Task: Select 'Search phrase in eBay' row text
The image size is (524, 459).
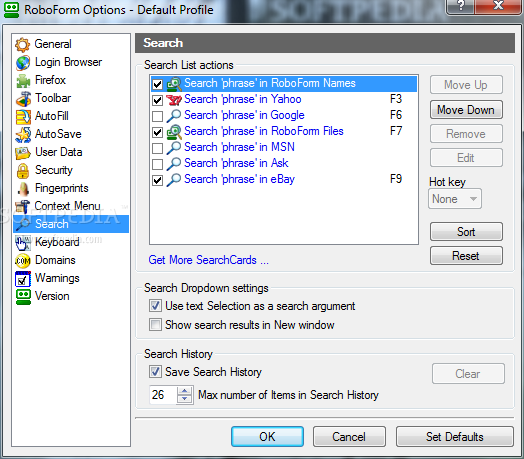Action: click(239, 180)
